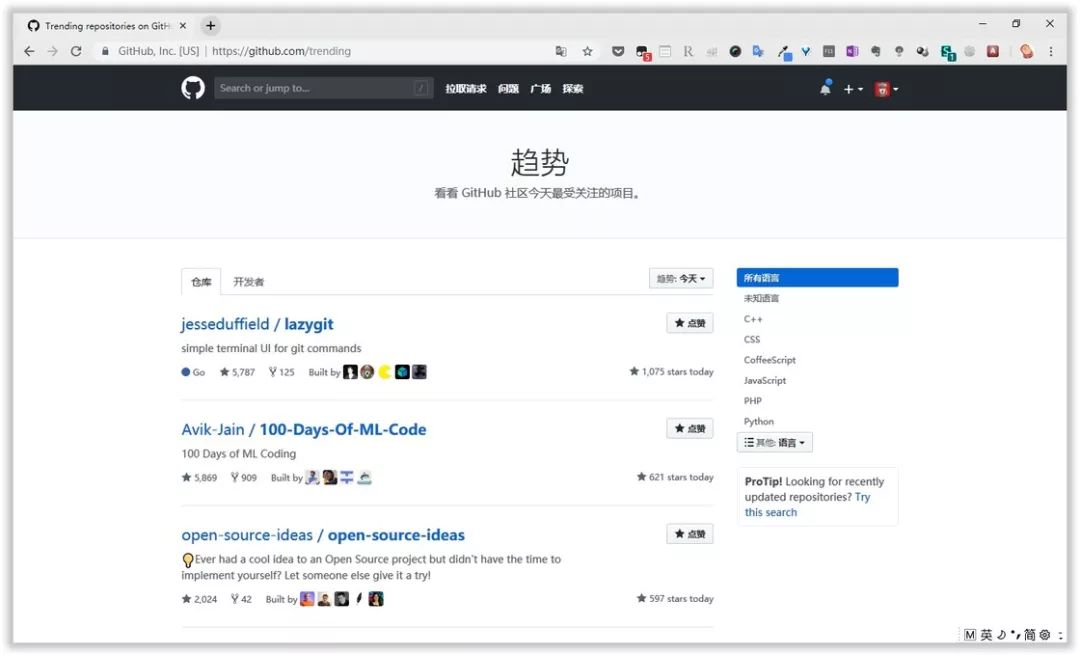Click the gray R extension icon
This screenshot has width=1080, height=656.
click(x=688, y=51)
